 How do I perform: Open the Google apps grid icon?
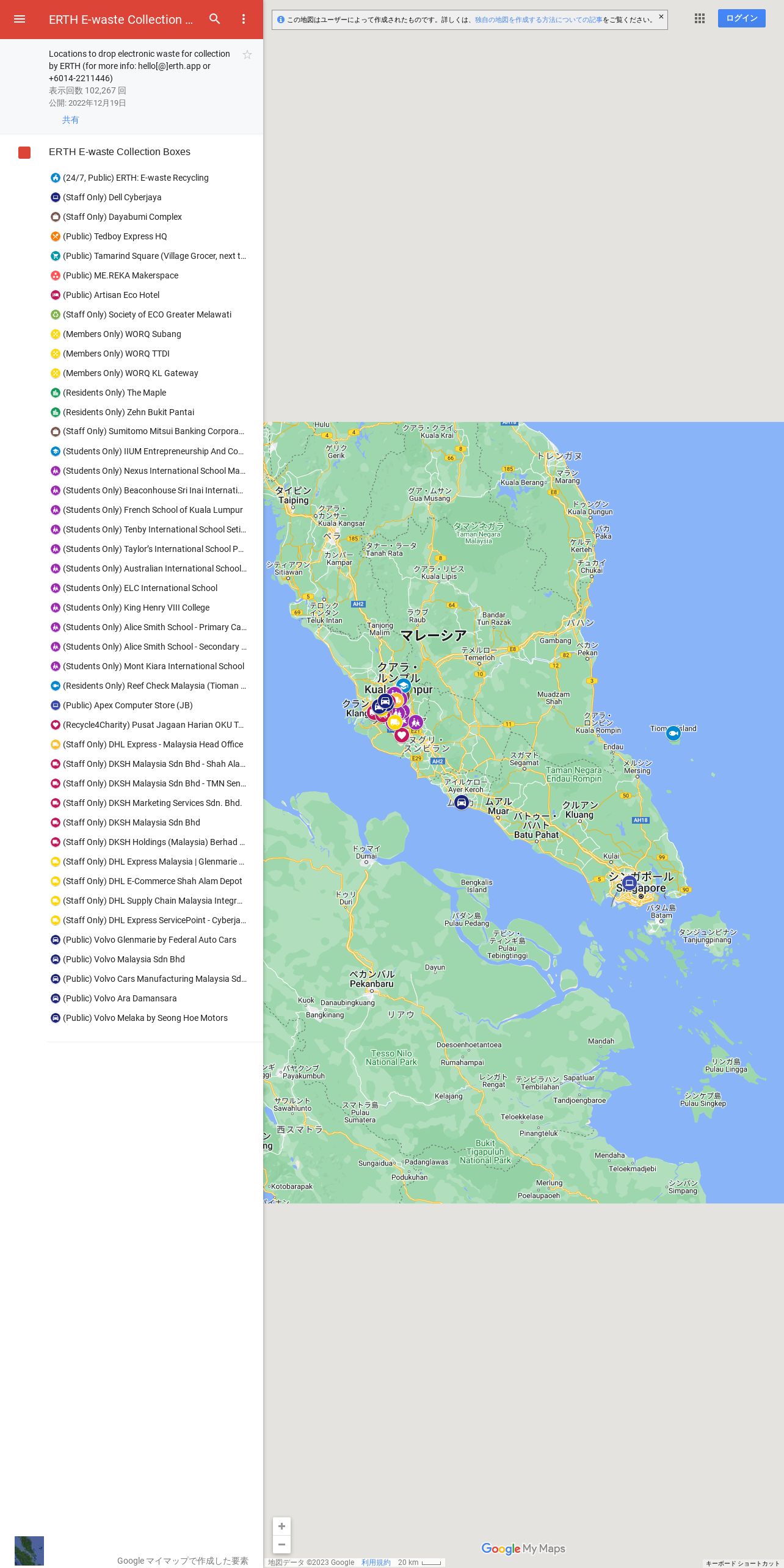700,18
